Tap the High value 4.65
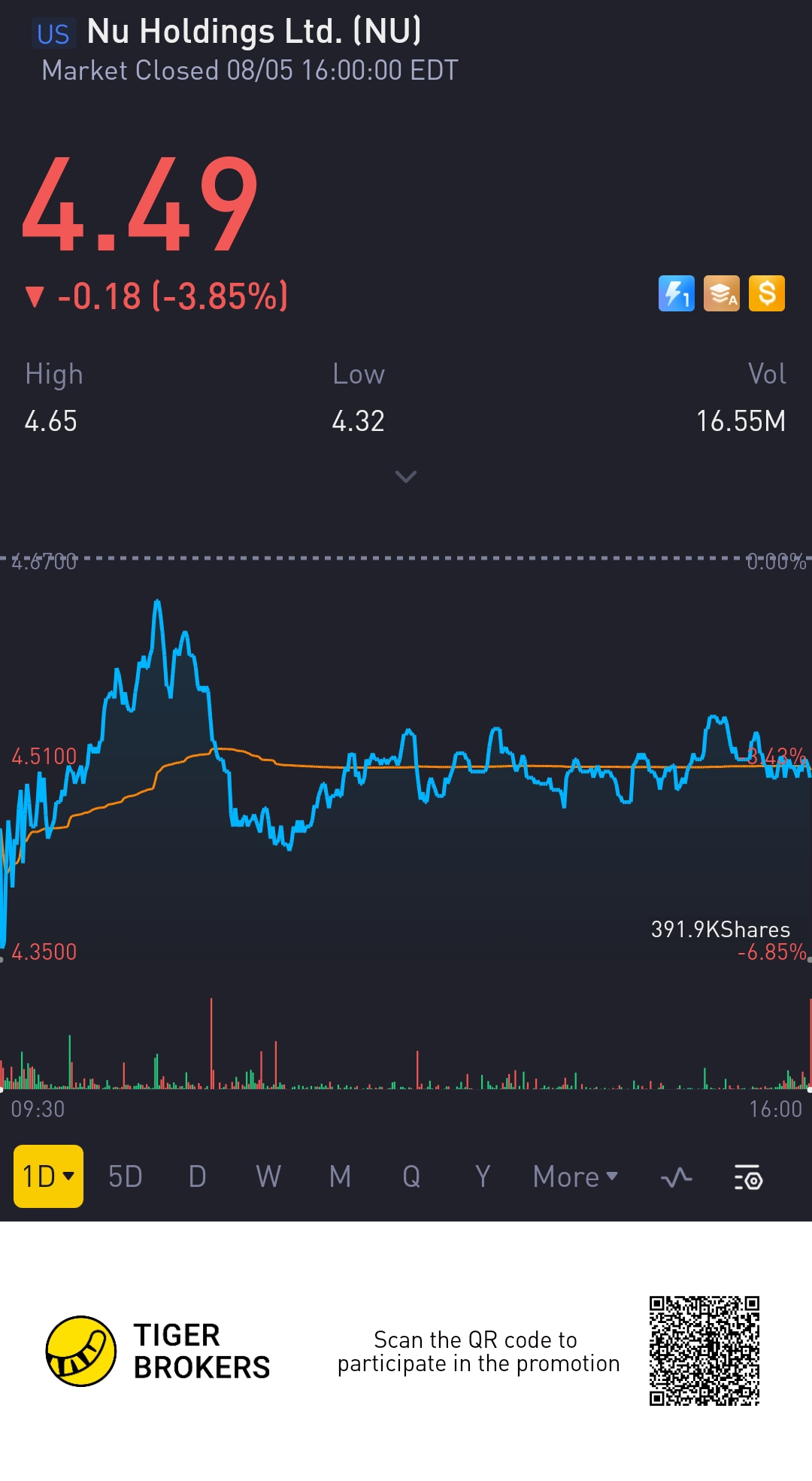812x1481 pixels. pyautogui.click(x=50, y=421)
